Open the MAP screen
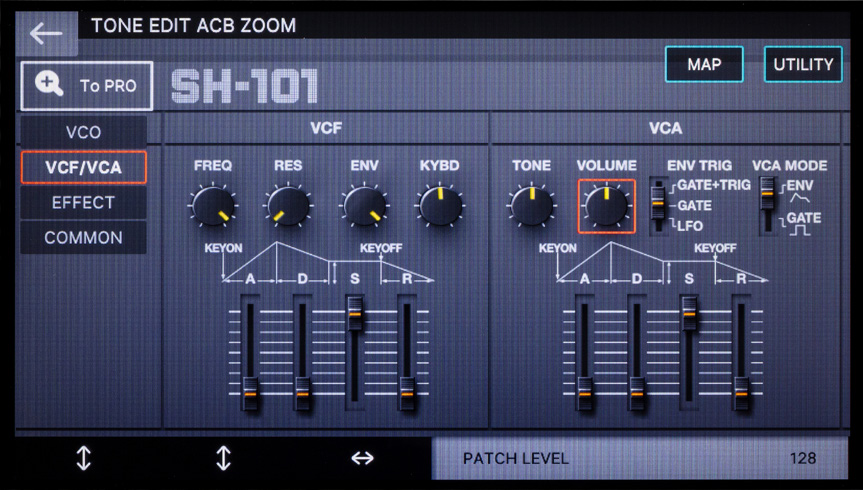 click(704, 64)
